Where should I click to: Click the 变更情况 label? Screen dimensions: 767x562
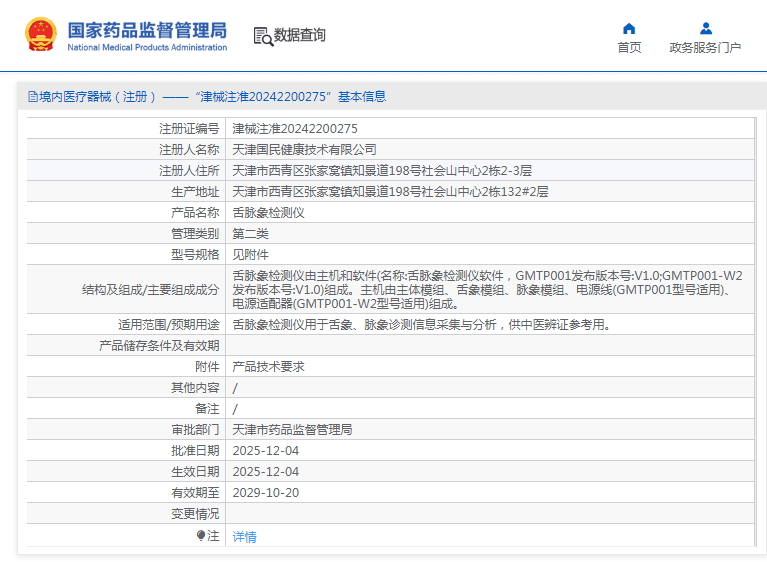click(x=195, y=514)
